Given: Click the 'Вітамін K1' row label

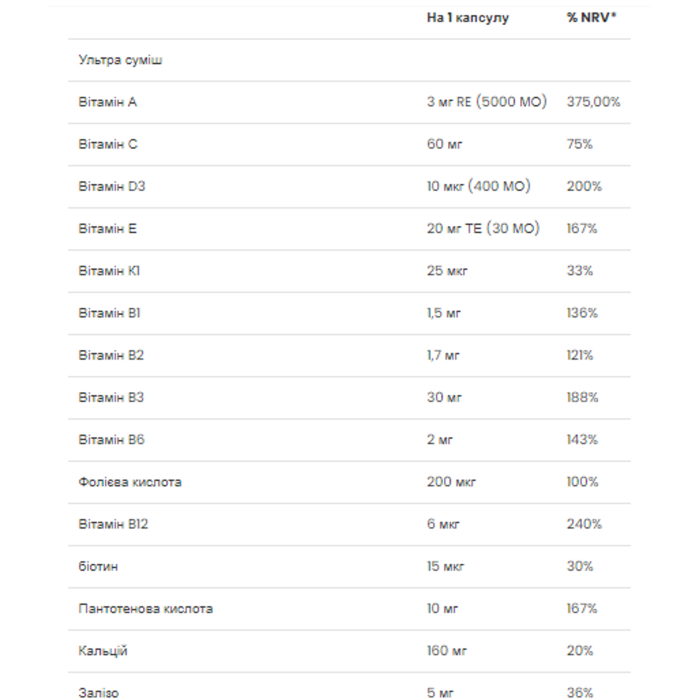Looking at the screenshot, I should 109,271.
